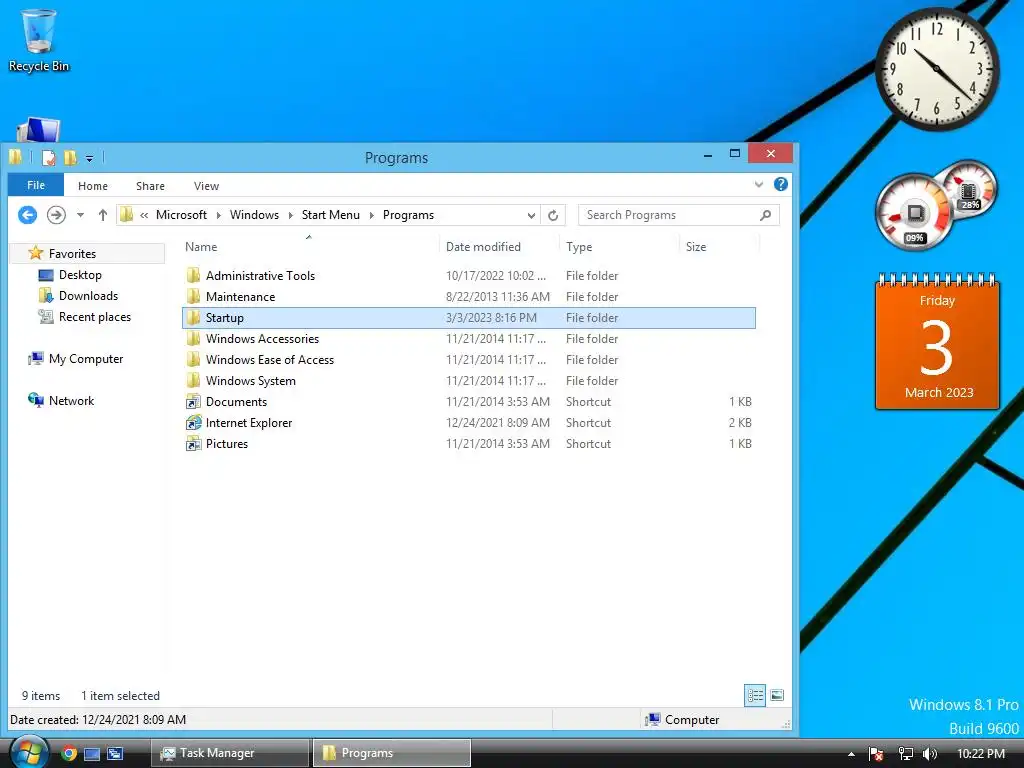Open Explorer Help icon
Screen dimensions: 1024x768
coord(780,184)
